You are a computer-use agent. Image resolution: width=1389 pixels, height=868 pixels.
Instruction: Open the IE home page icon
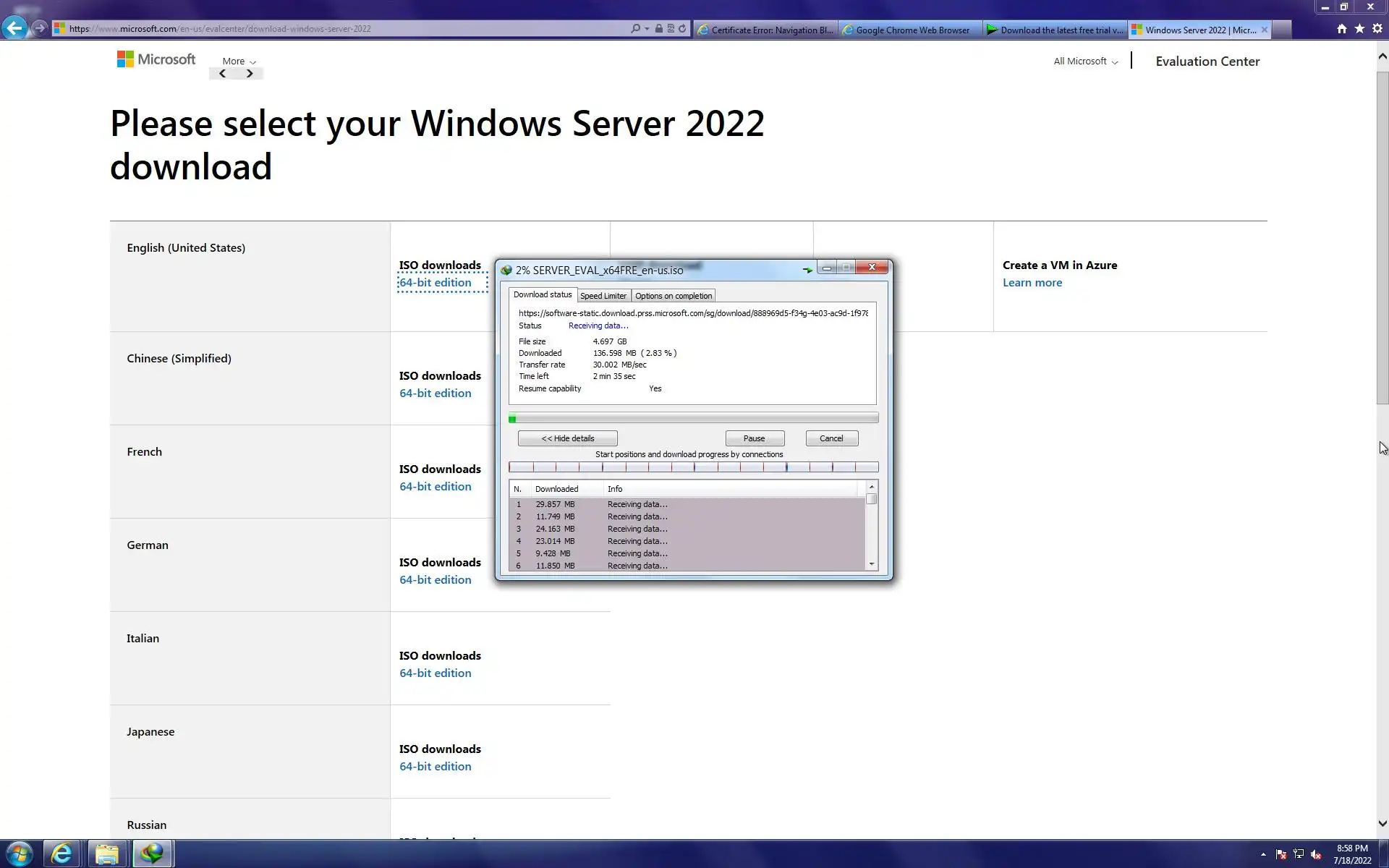1341,29
